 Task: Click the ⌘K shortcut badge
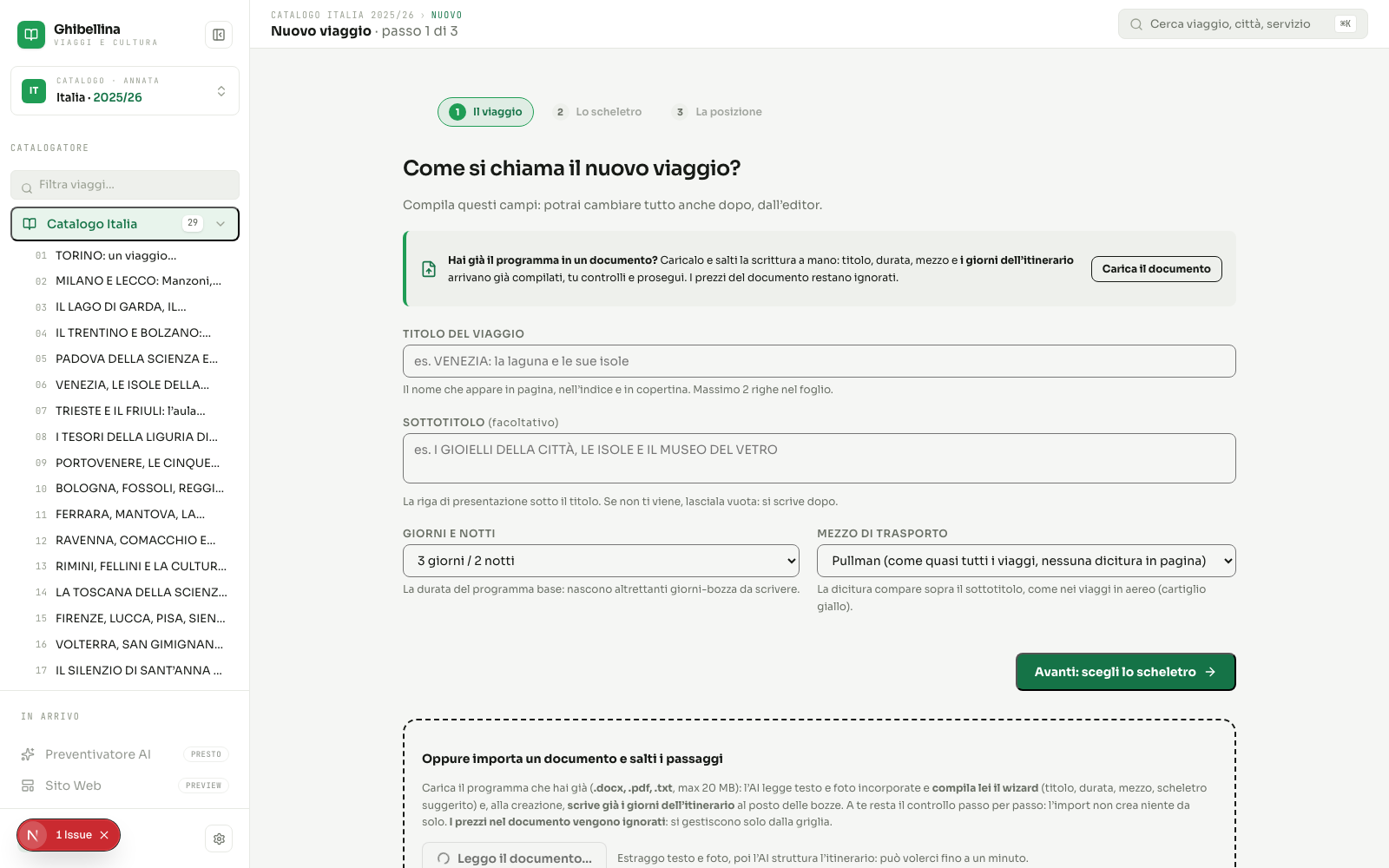[x=1346, y=24]
